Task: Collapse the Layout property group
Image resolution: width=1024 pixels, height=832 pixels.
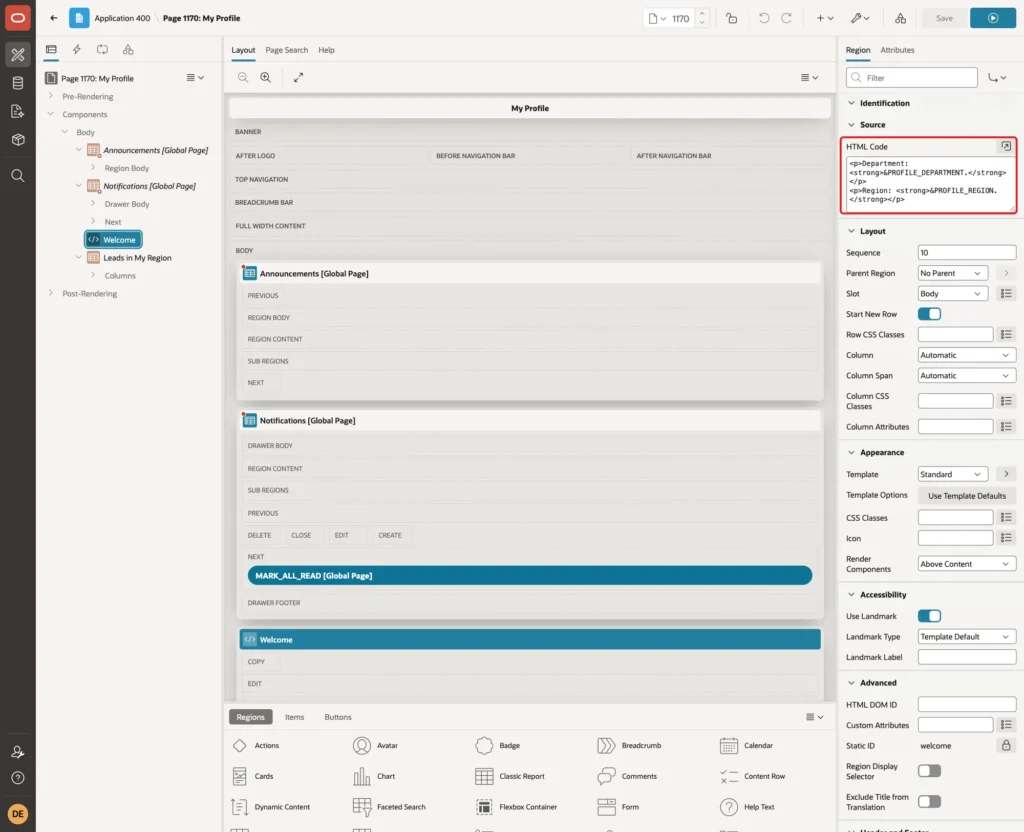Action: 851,231
